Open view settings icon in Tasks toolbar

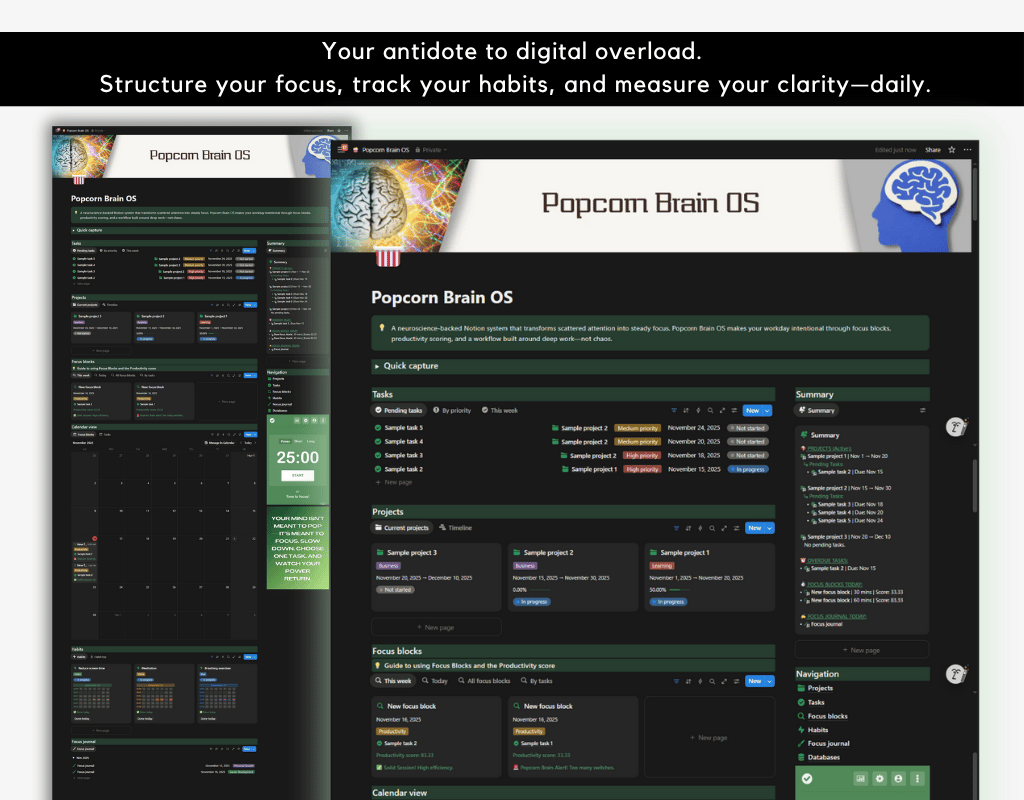(734, 410)
